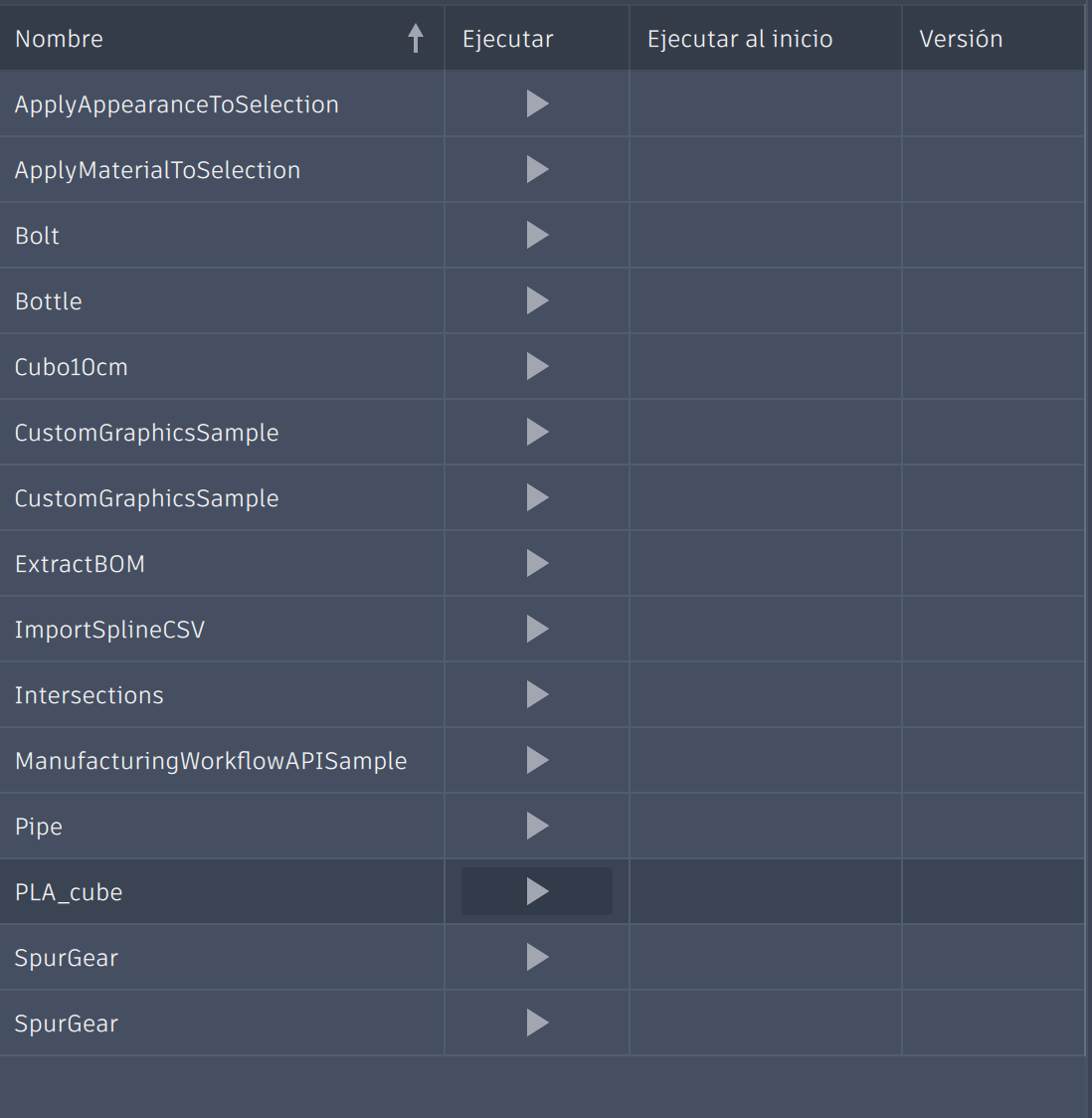Select the Bolt script name
The width and height of the screenshot is (1092, 1118).
pos(38,236)
